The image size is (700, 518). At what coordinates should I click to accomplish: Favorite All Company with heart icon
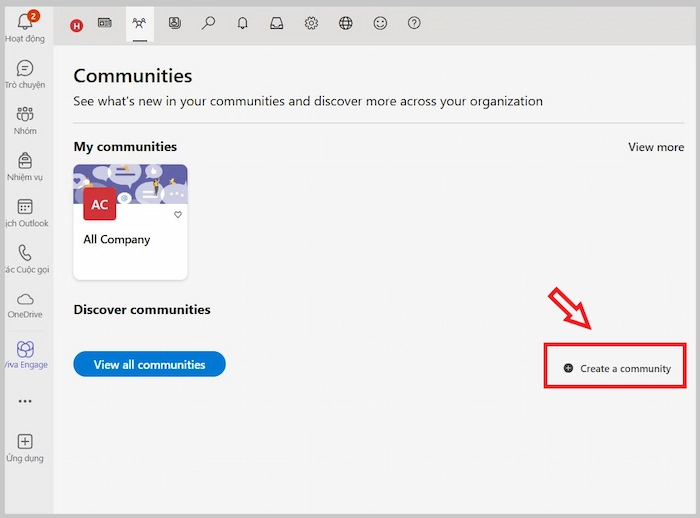click(x=178, y=215)
